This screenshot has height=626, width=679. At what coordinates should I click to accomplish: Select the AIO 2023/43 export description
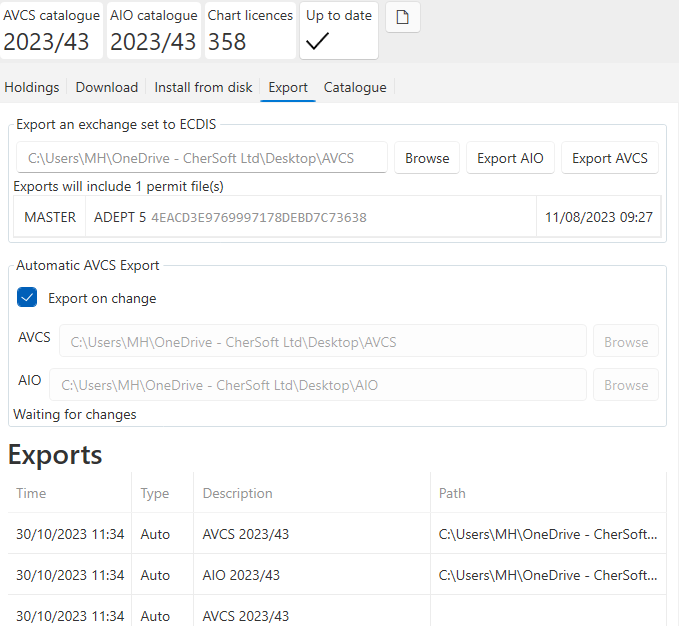pos(241,575)
